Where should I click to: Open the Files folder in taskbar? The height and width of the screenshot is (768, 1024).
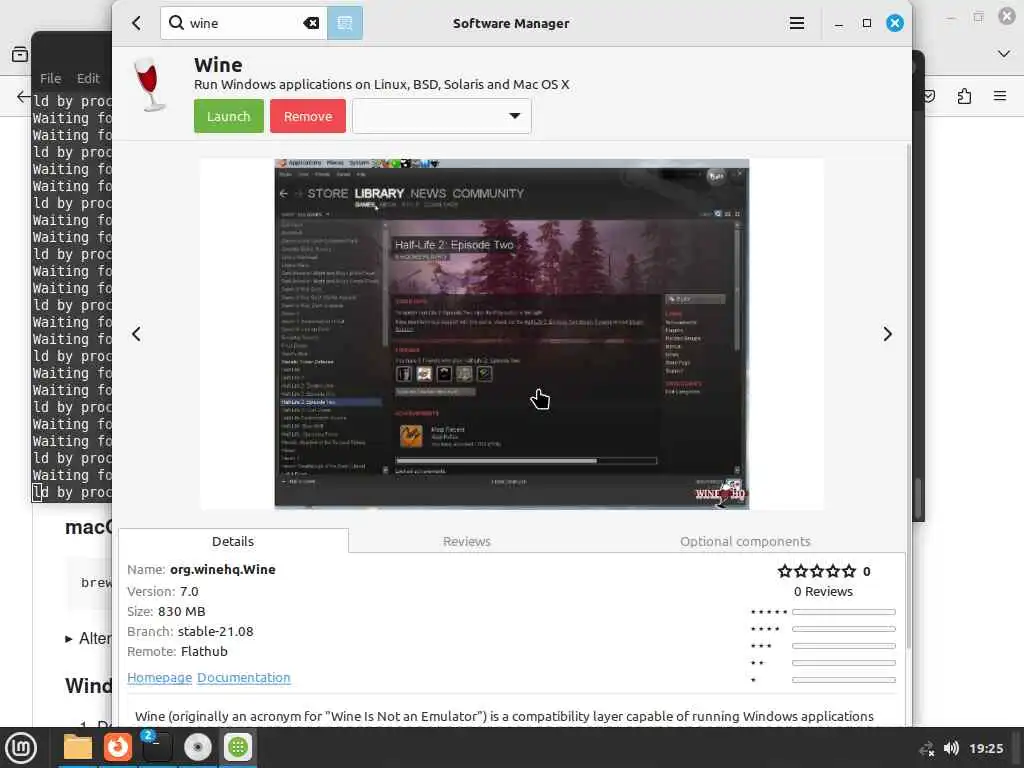[x=78, y=747]
